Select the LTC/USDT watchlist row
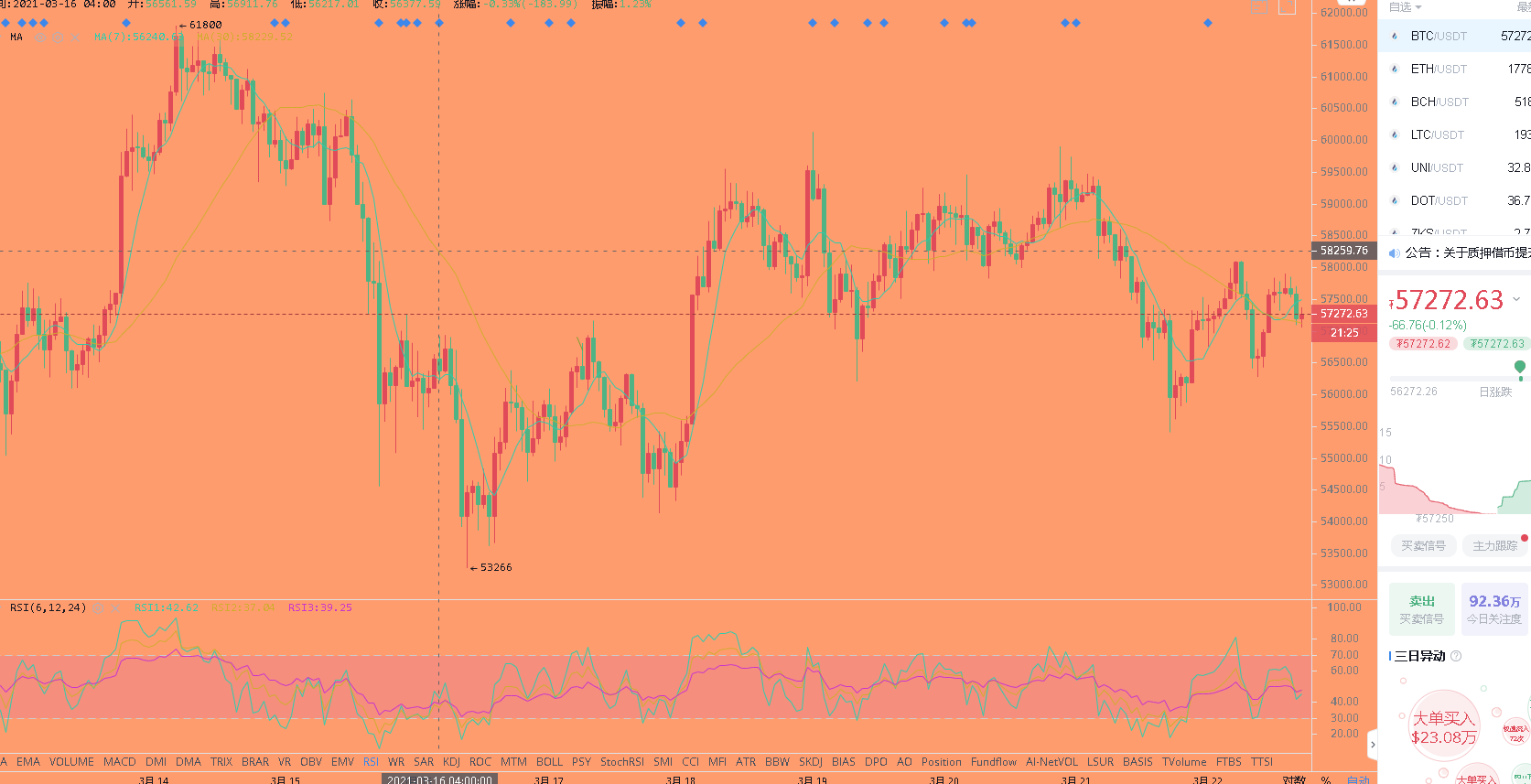This screenshot has height=784, width=1531. point(1454,134)
